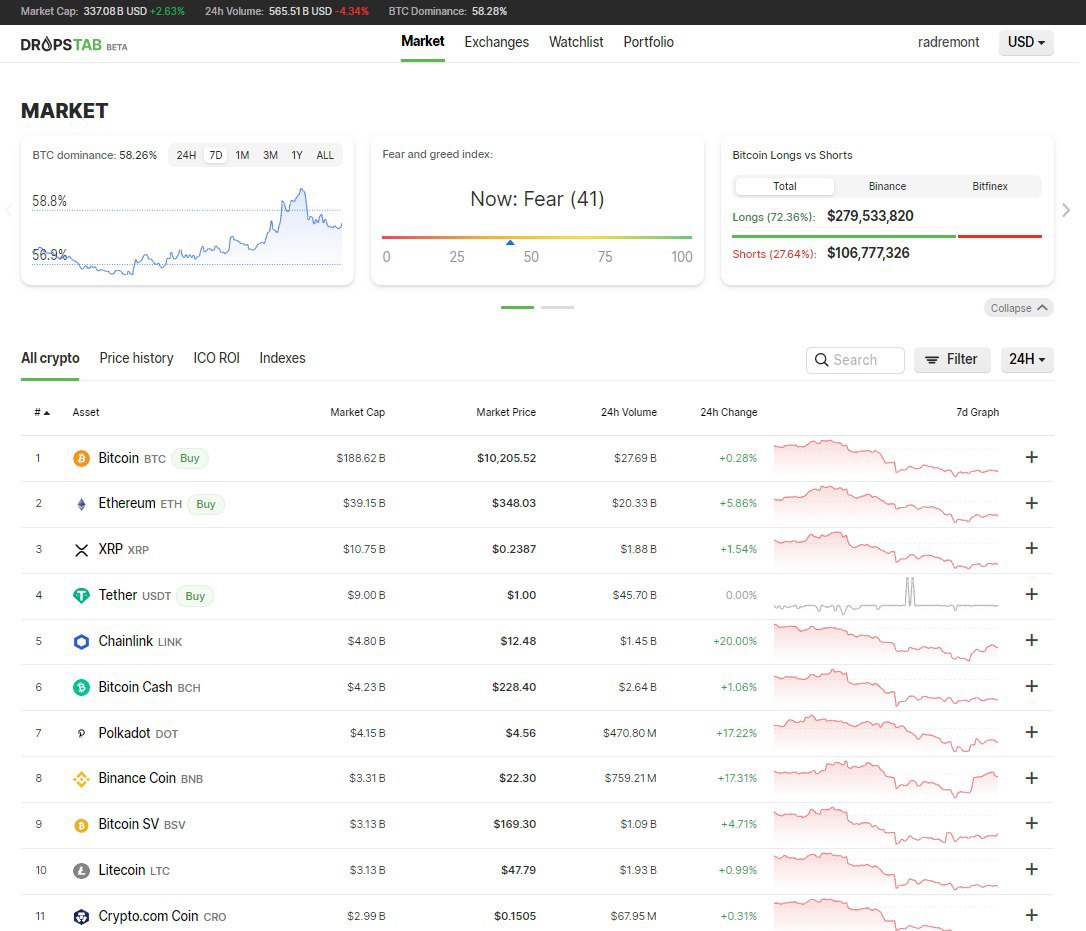Collapse the market widgets section
The height and width of the screenshot is (931, 1086).
click(1018, 308)
